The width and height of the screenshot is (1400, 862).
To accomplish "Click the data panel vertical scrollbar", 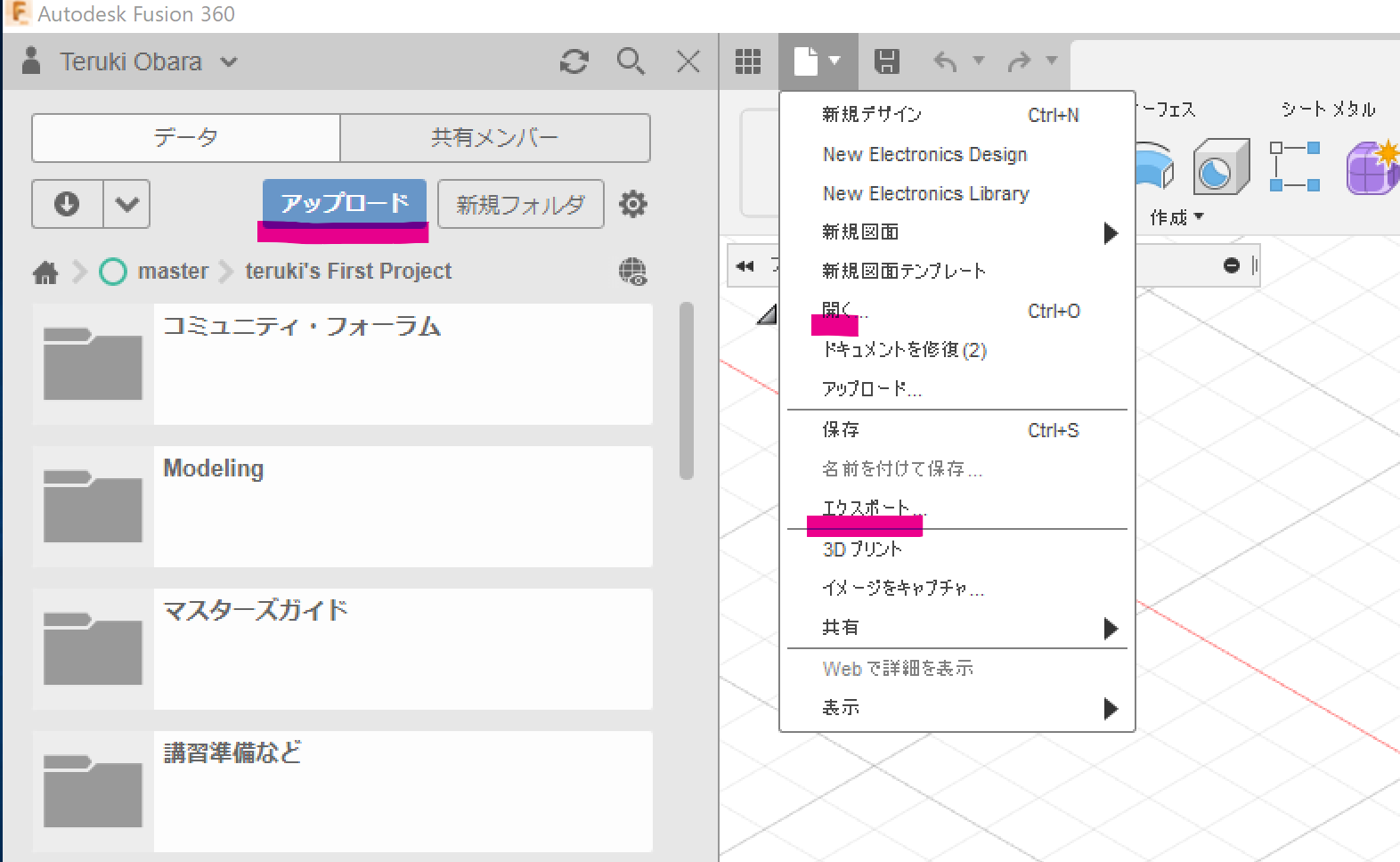I will point(686,391).
